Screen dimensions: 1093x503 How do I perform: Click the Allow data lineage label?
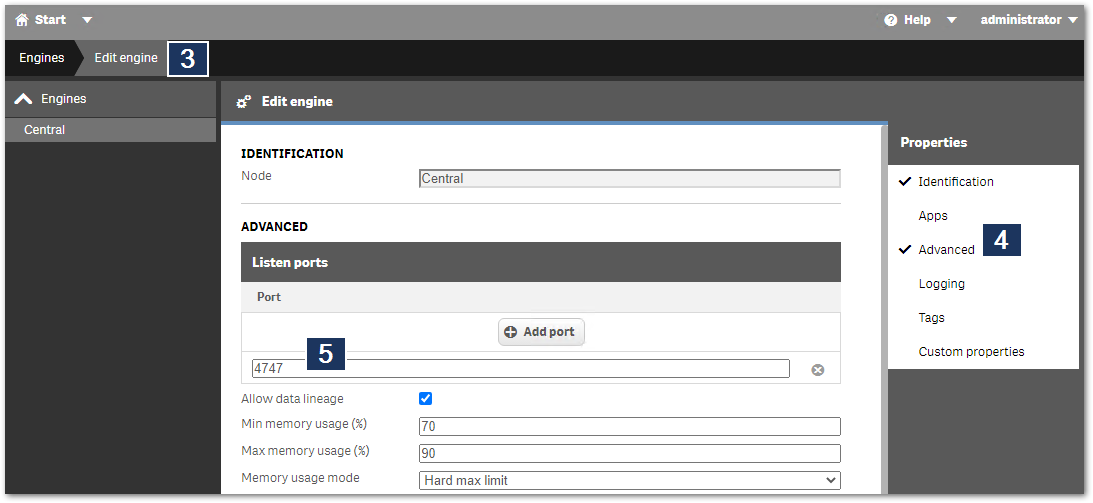coord(292,399)
